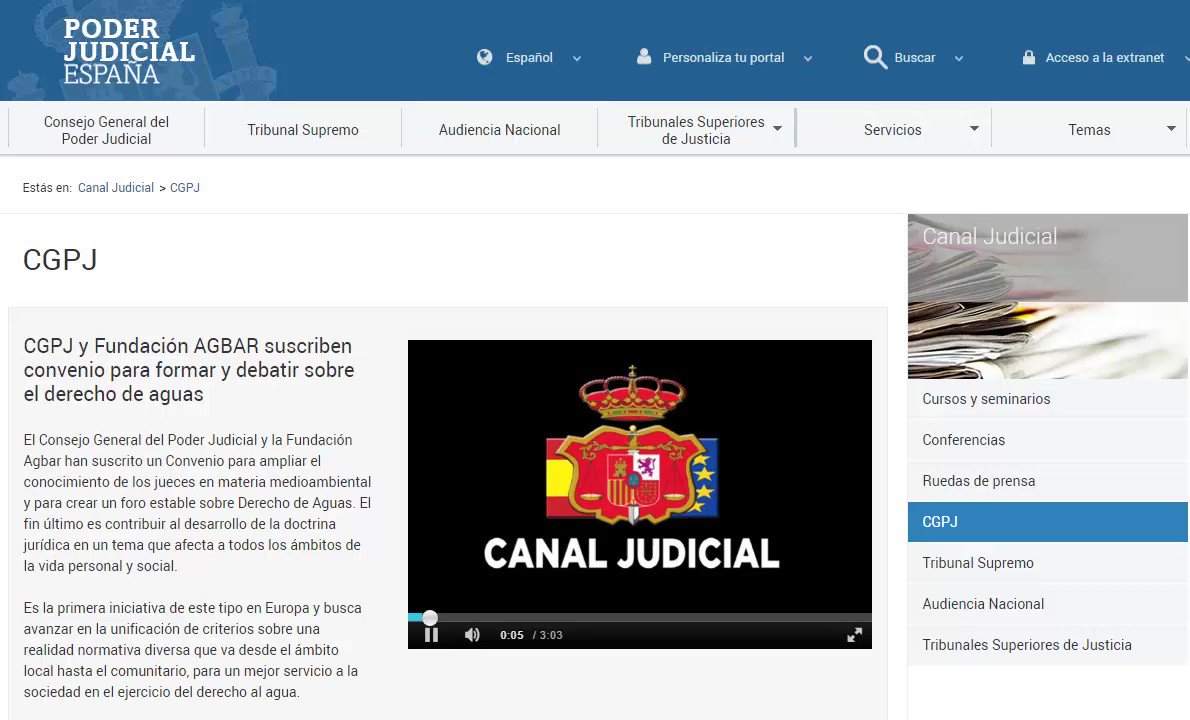The height and width of the screenshot is (720, 1190).
Task: Pause the video playback
Action: click(431, 635)
